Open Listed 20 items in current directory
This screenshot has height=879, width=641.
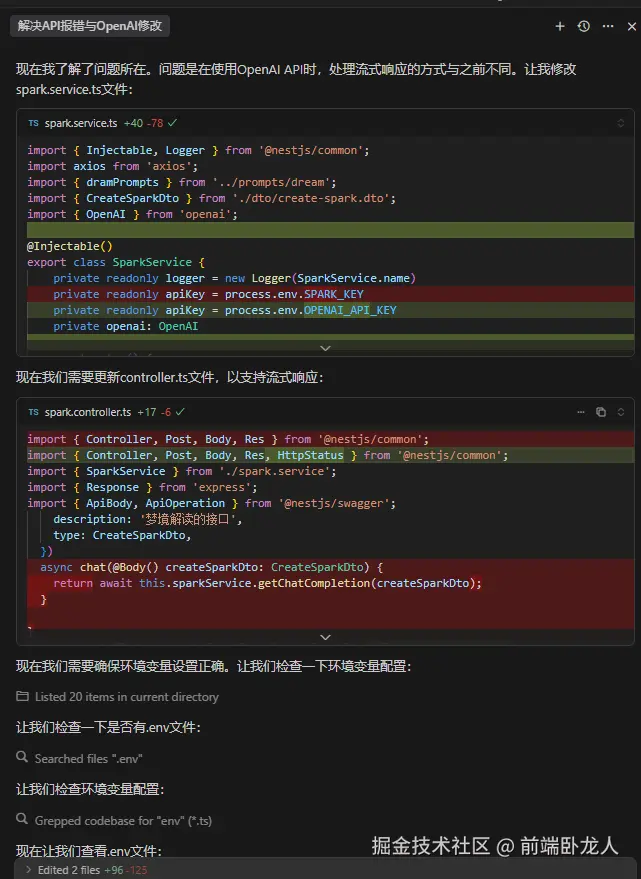[127, 697]
